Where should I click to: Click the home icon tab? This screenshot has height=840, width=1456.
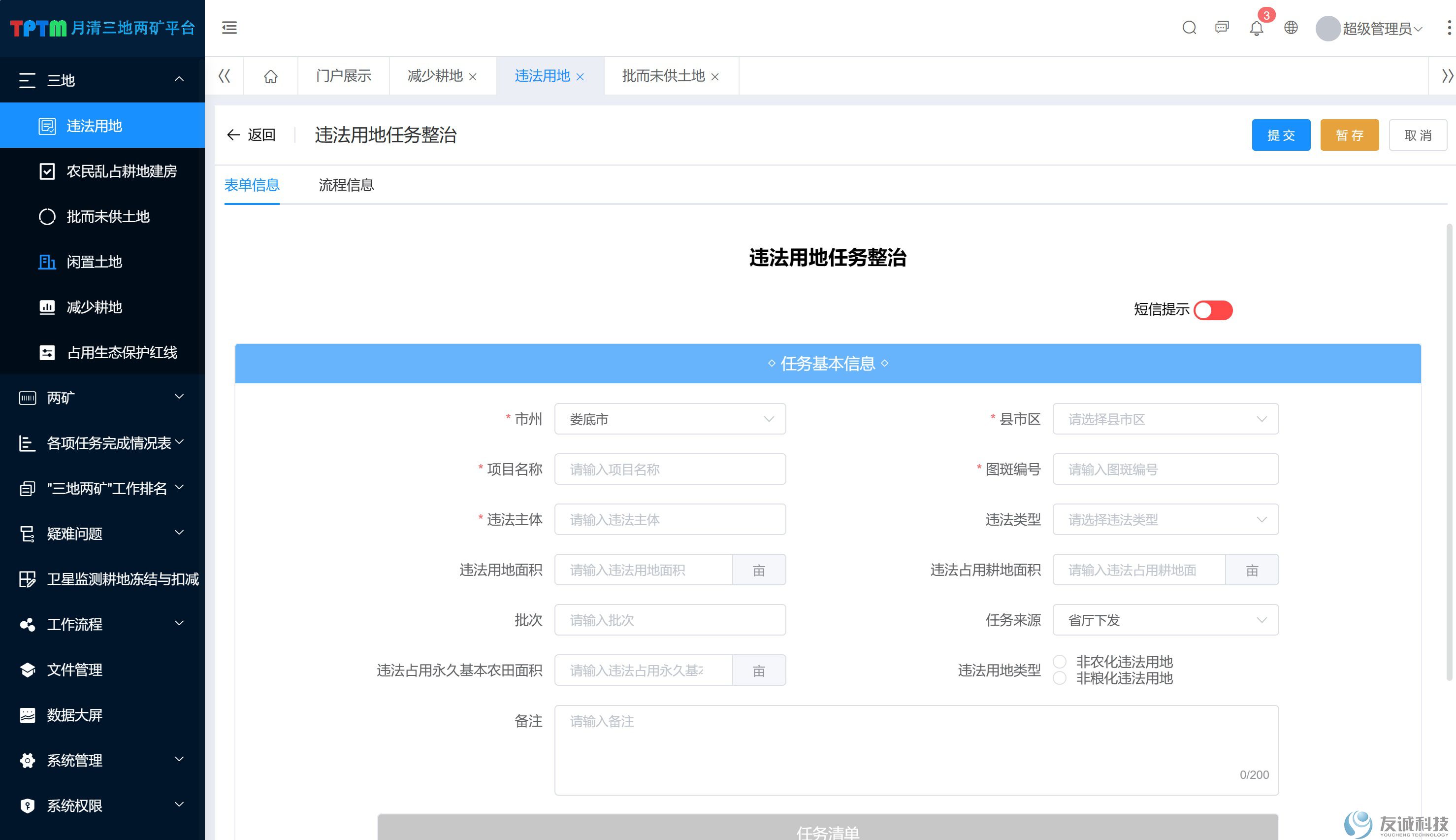click(x=270, y=76)
